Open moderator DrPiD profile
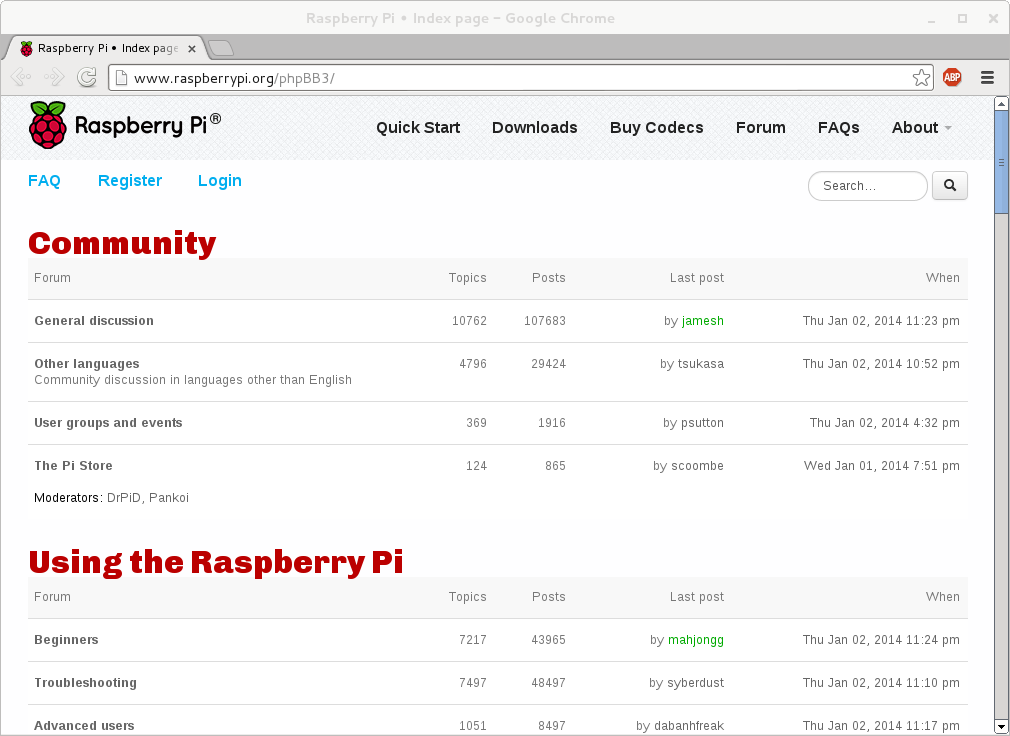This screenshot has width=1010, height=736. coord(124,498)
